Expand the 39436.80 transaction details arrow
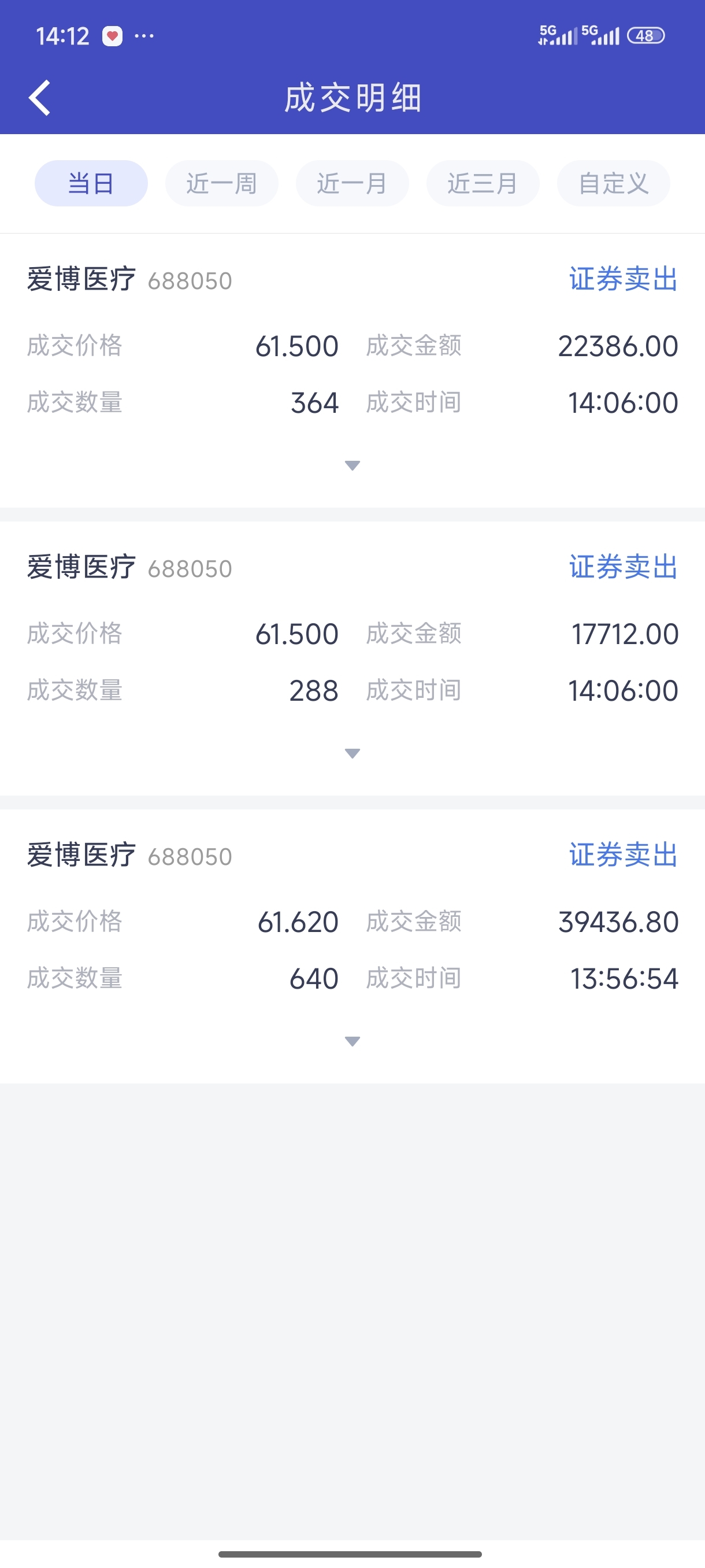This screenshot has width=705, height=1568. pos(352,1041)
